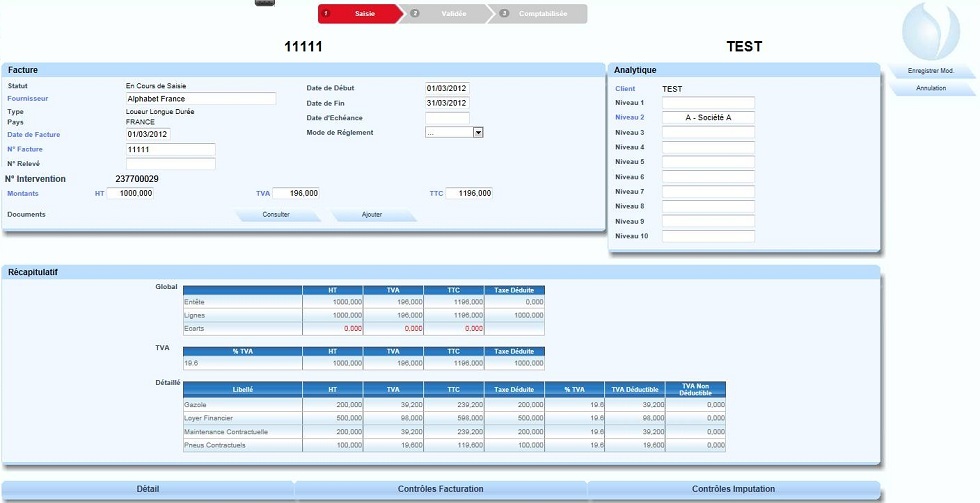This screenshot has width=980, height=503.
Task: Expand the Détail section
Action: click(x=148, y=489)
